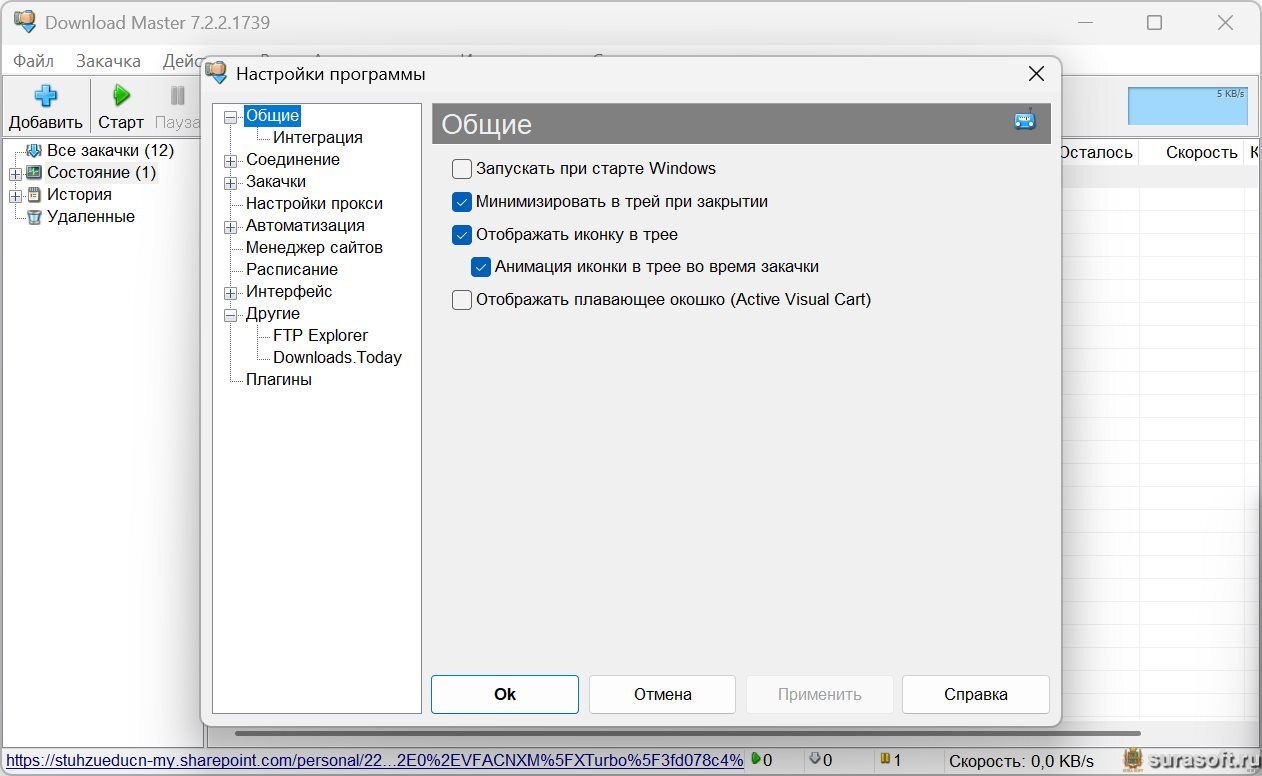1262x776 pixels.
Task: Enable Отображать плавающее окошко checkbox
Action: coord(462,299)
